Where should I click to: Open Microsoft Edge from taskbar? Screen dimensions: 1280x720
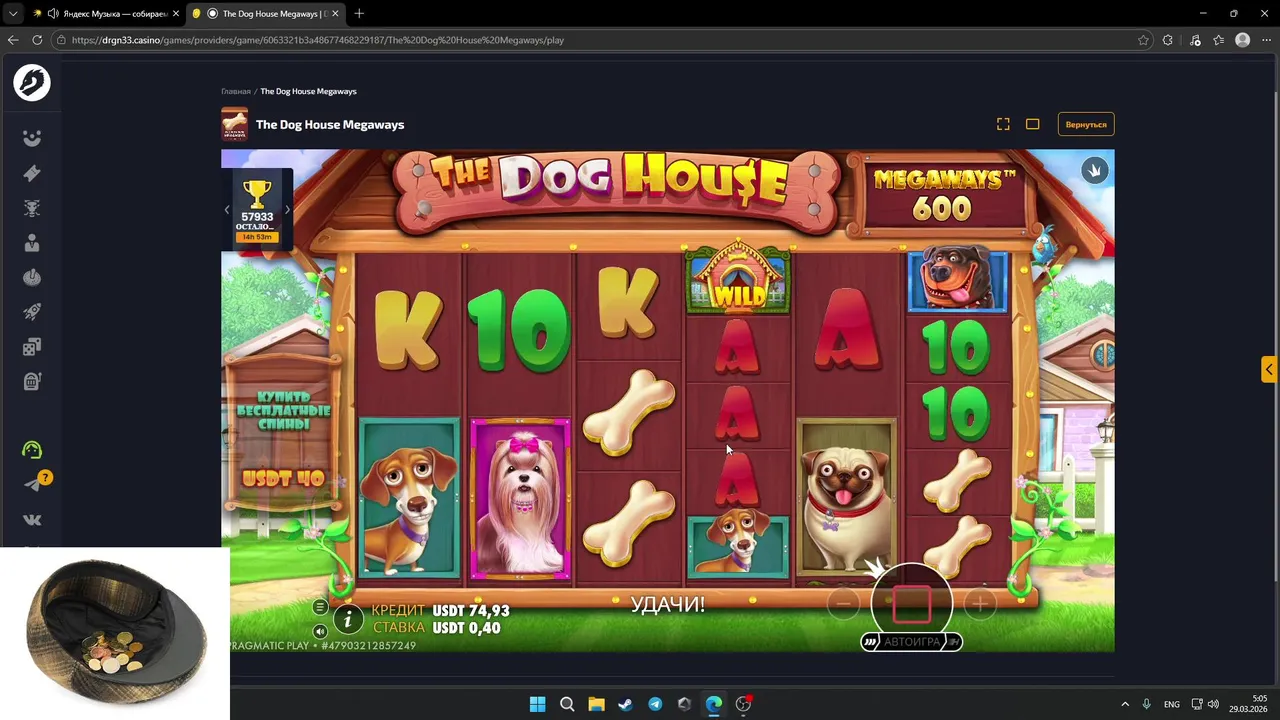pos(714,704)
